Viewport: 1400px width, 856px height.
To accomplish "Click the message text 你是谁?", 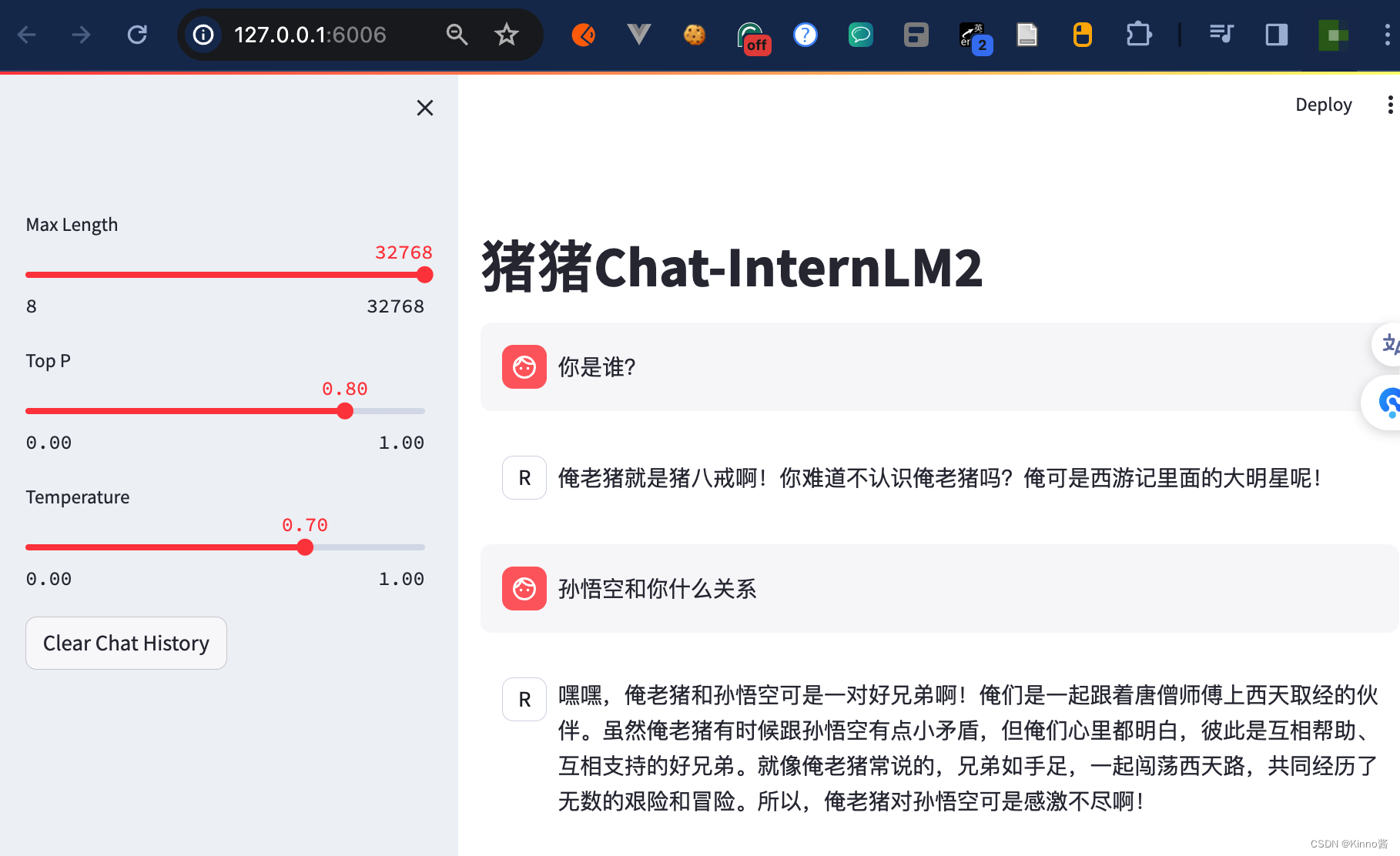I will (x=597, y=367).
